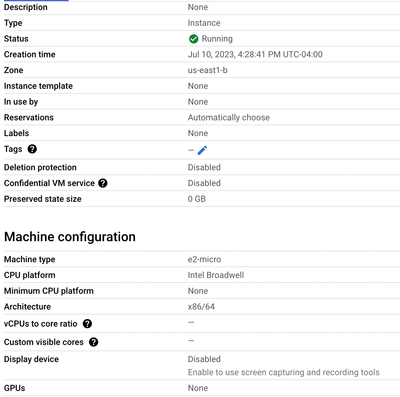Screen dimensions: 400x397
Task: Open vCPUs to core ratio help icon
Action: 87,324
